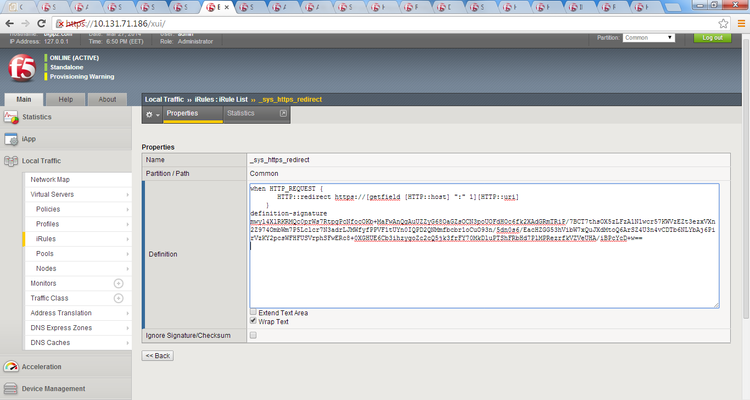The height and width of the screenshot is (400, 750).
Task: Click the Statistics sidebar icon
Action: (12, 118)
